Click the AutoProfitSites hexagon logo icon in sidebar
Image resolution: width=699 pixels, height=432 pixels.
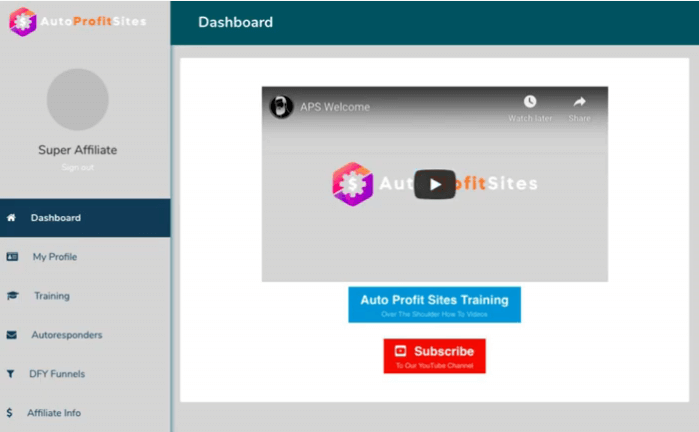pos(23,21)
